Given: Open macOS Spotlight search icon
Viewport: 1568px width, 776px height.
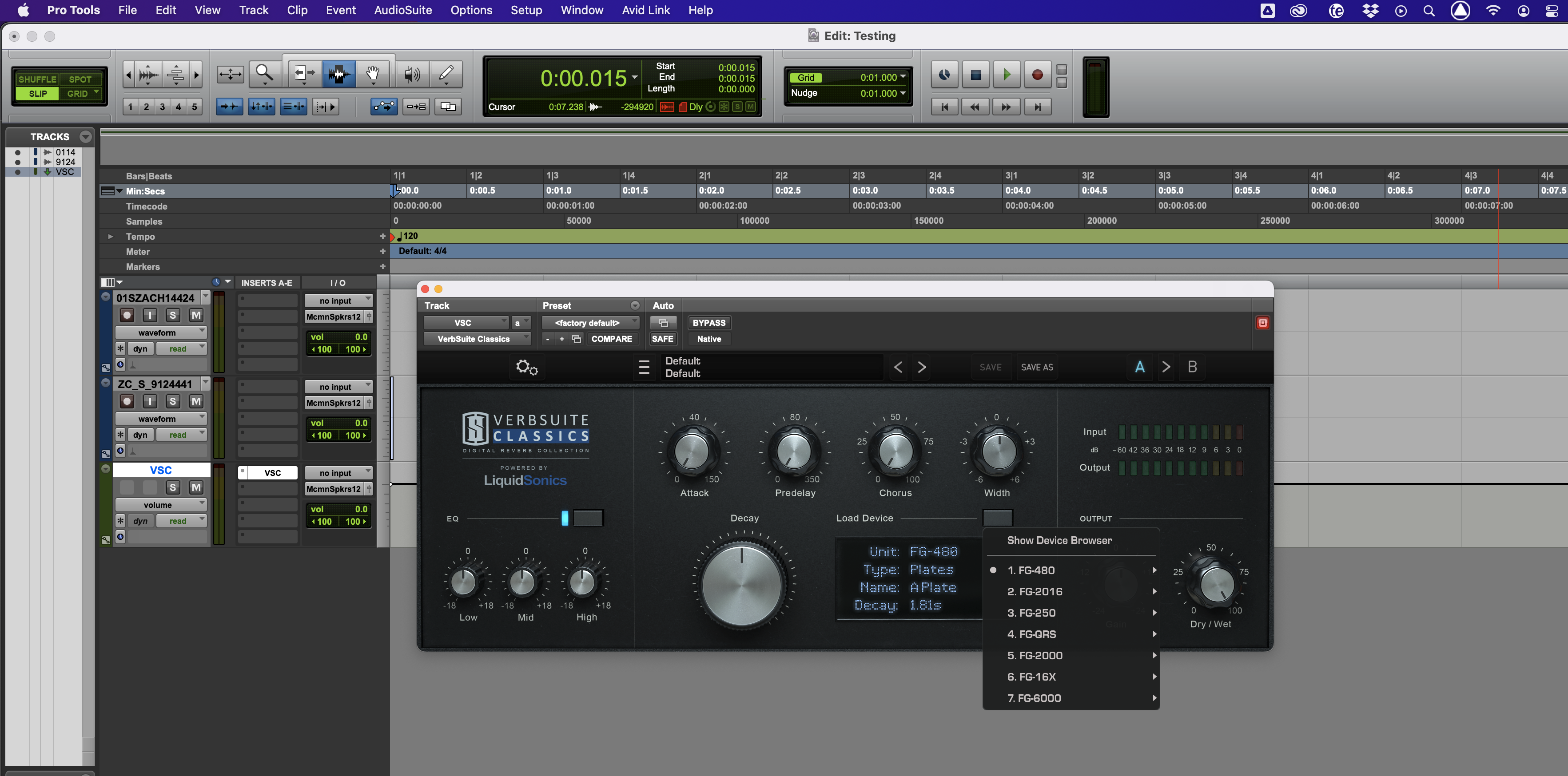Looking at the screenshot, I should 1429,10.
